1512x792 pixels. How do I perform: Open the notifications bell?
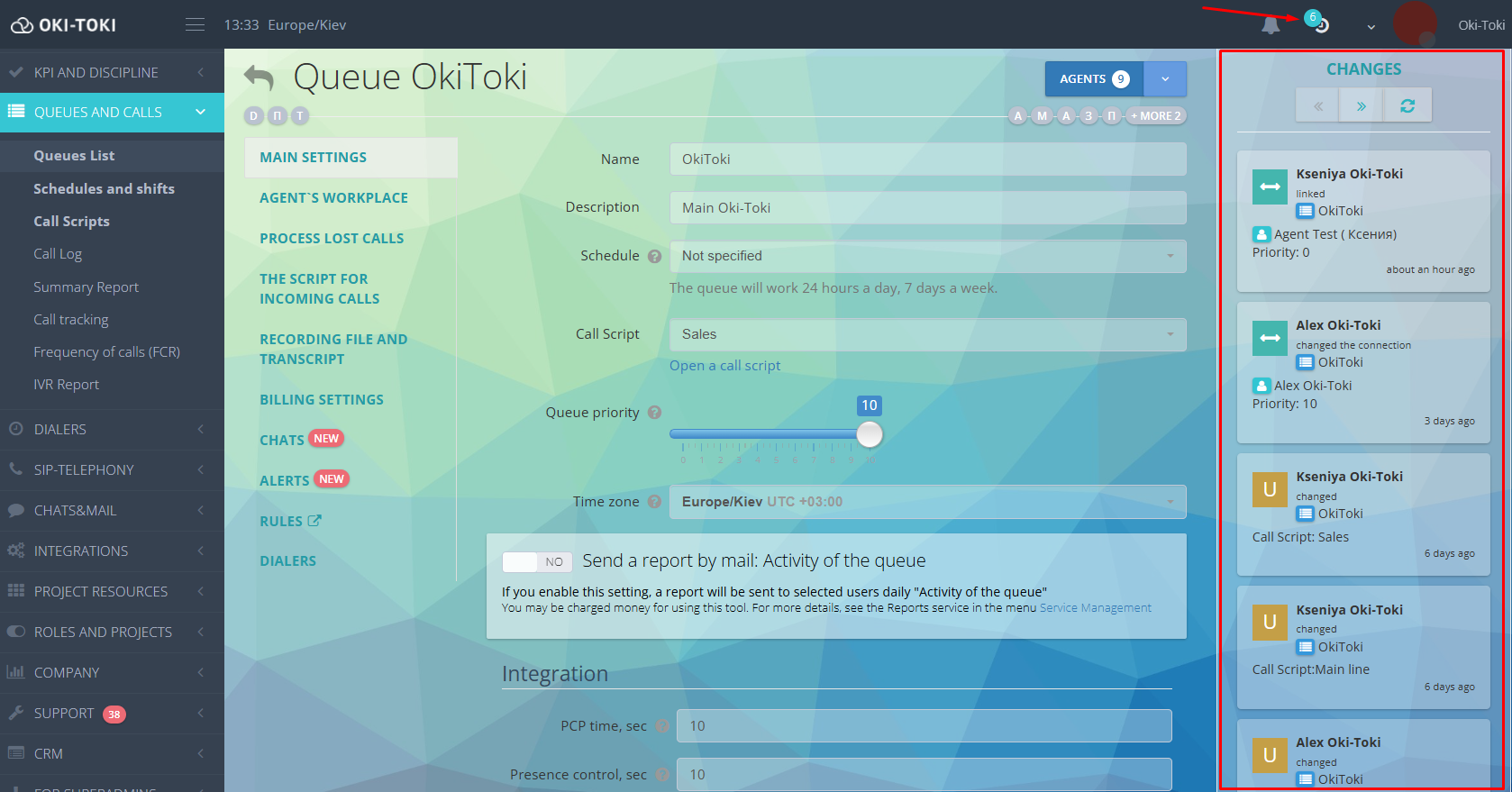pyautogui.click(x=1271, y=25)
